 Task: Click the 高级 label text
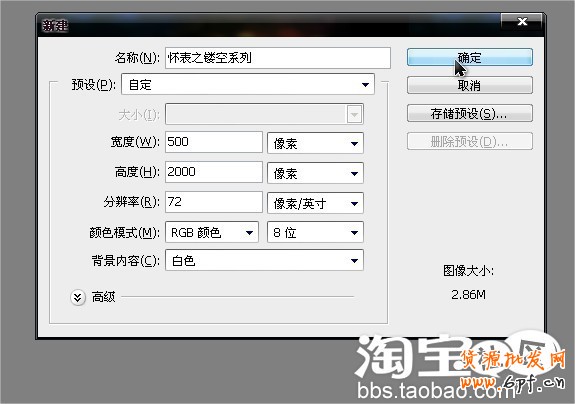click(103, 297)
